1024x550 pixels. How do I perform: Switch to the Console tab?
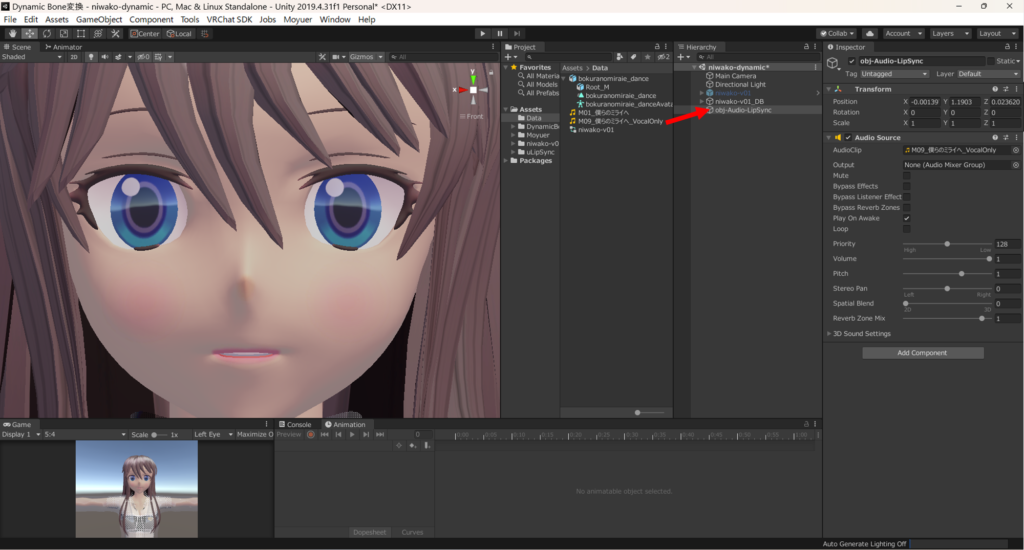click(x=297, y=424)
